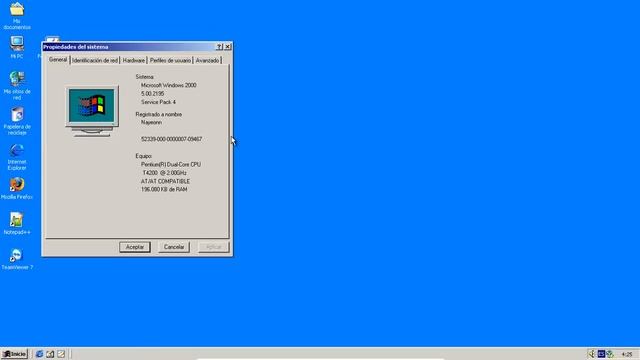Click the Cancelar button

(174, 247)
